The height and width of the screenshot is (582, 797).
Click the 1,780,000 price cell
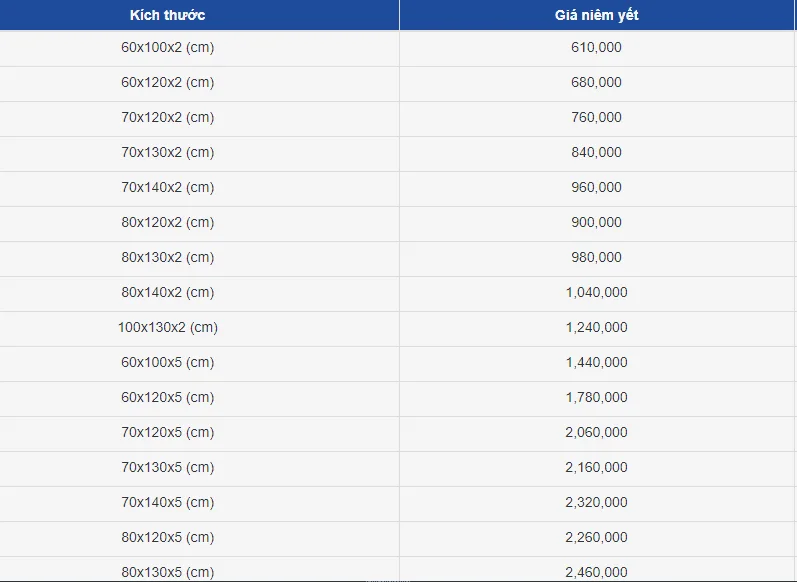[x=597, y=397]
